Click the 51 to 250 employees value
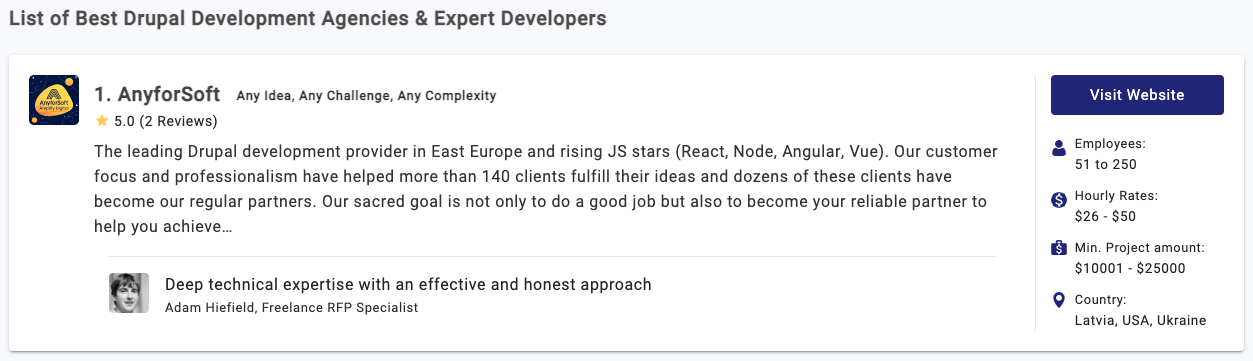Viewport: 1253px width, 361px height. pyautogui.click(x=1106, y=164)
